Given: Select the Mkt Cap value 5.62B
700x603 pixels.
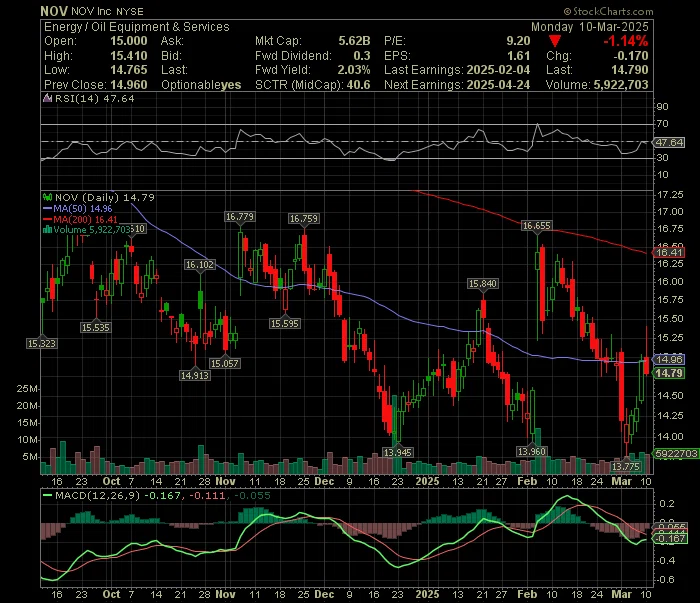Looking at the screenshot, I should pyautogui.click(x=354, y=41).
